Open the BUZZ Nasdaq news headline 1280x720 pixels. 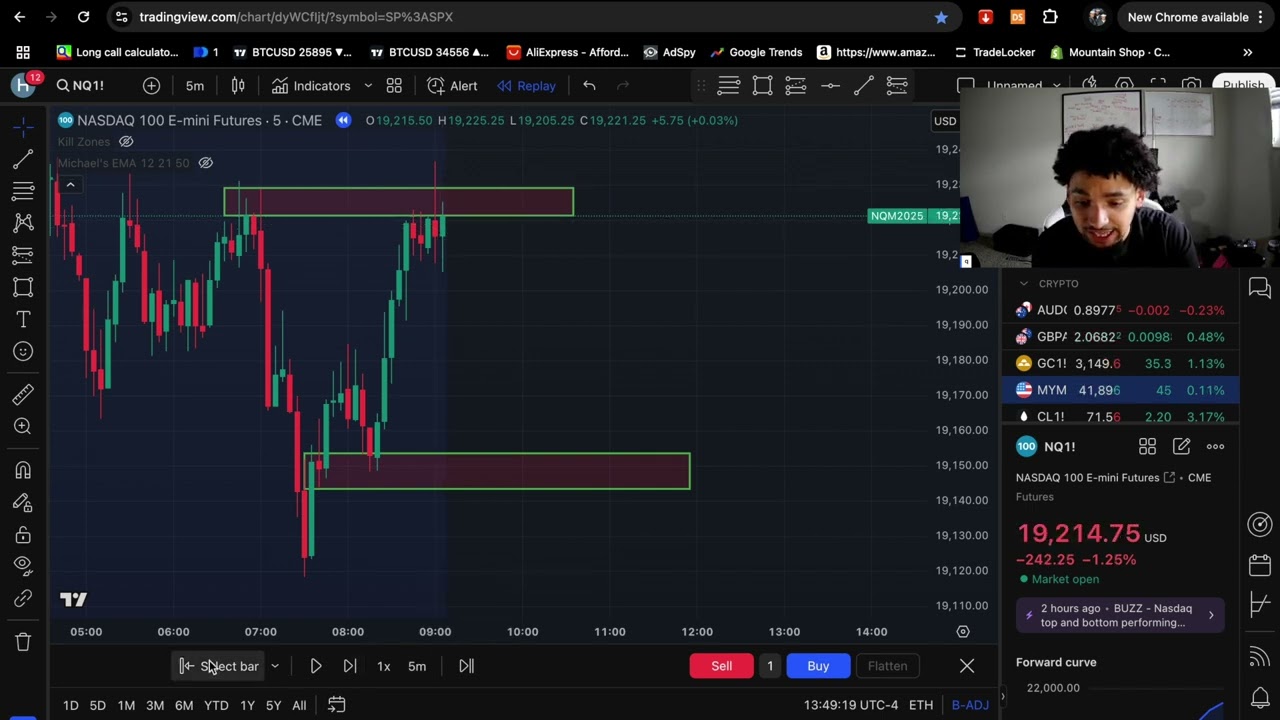(1118, 616)
